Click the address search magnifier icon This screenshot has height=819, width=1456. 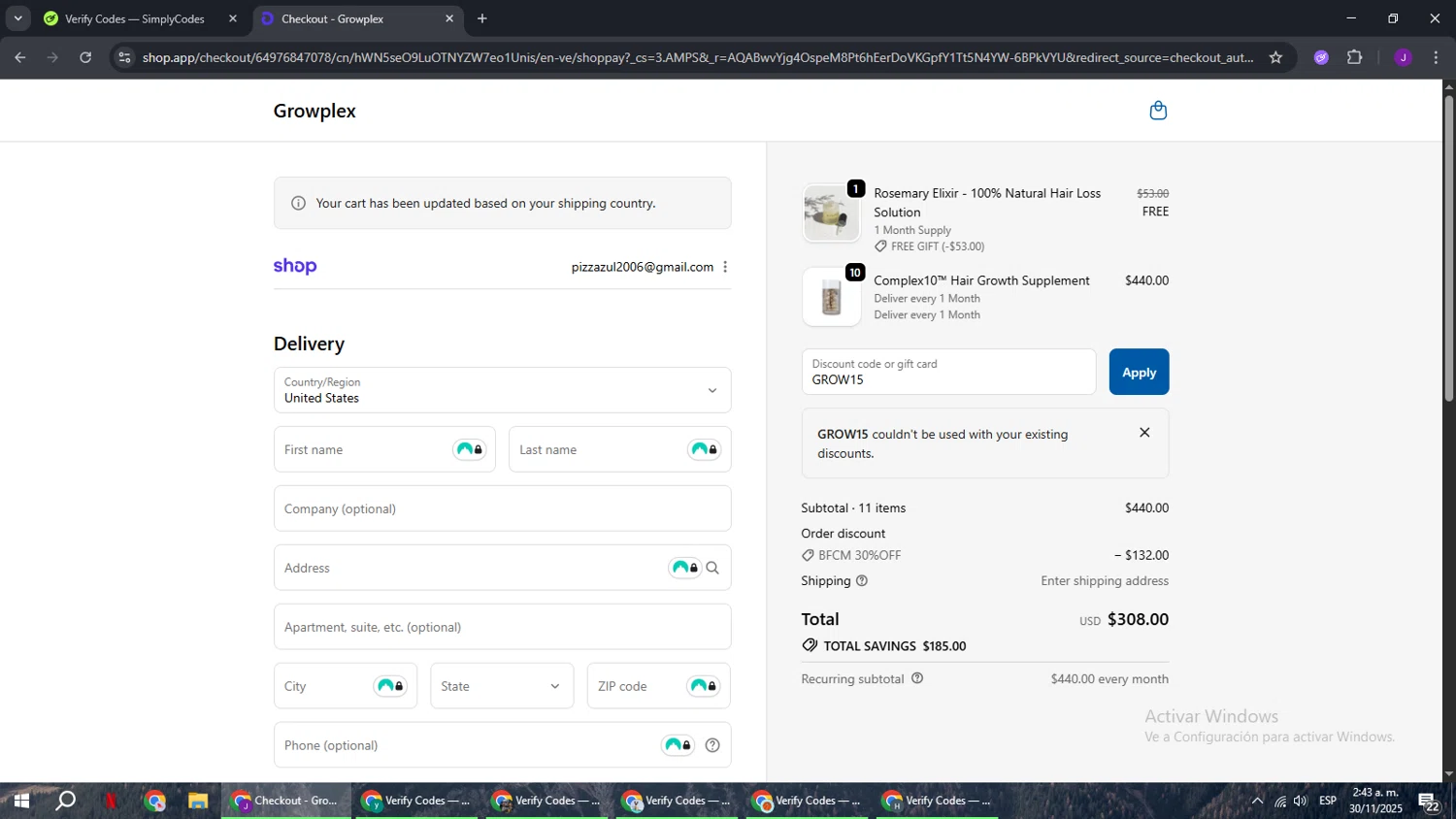712,568
